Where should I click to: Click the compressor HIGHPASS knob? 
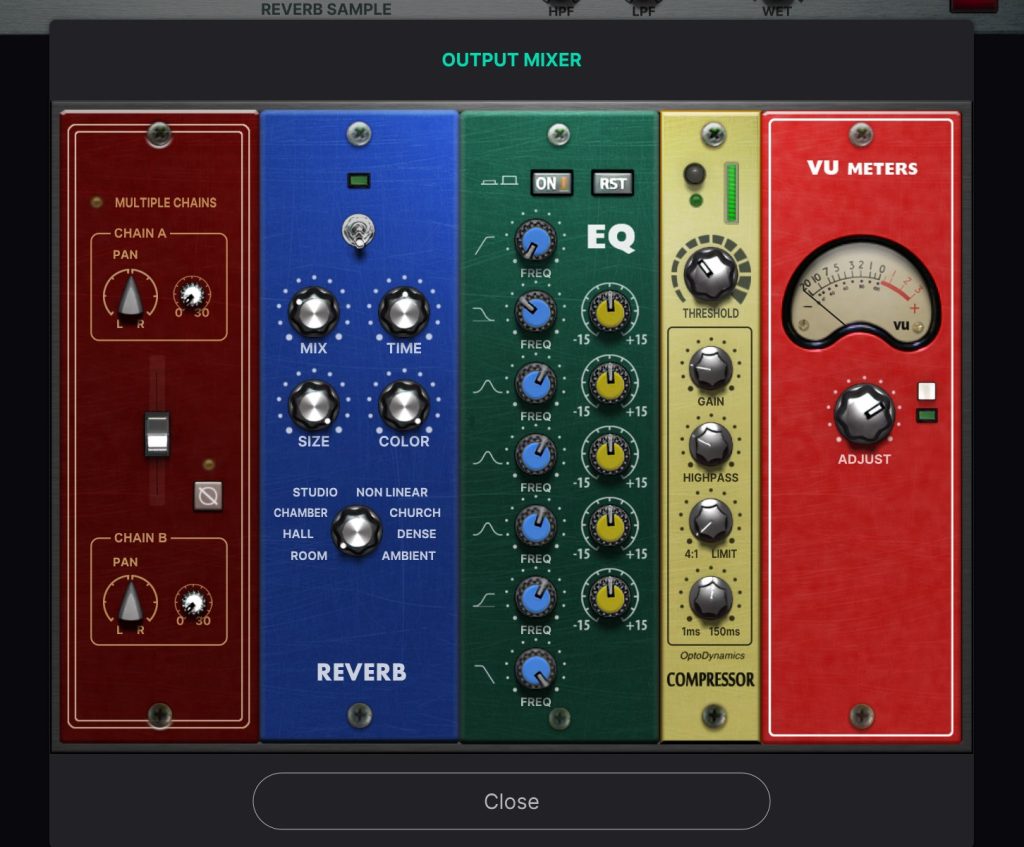(x=710, y=444)
